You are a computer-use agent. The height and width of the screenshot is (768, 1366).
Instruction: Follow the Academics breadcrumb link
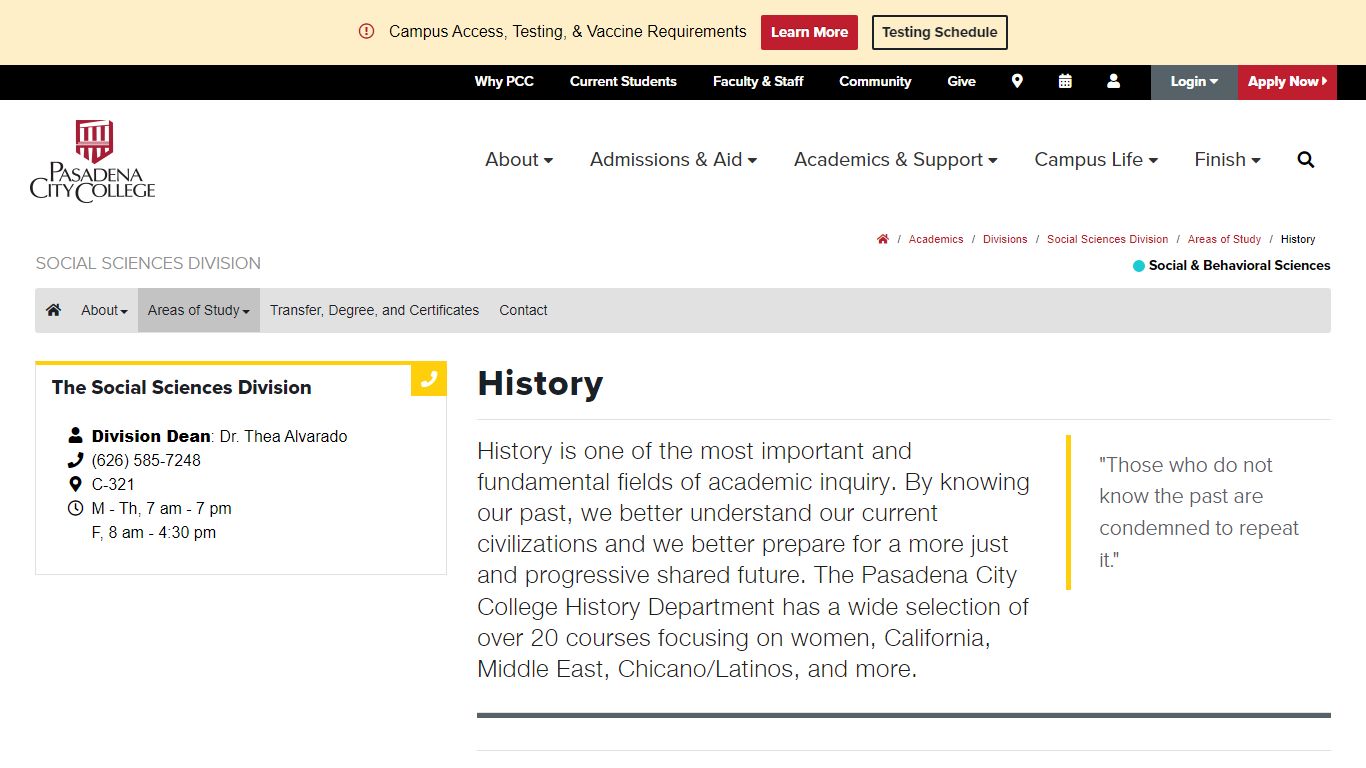[936, 239]
